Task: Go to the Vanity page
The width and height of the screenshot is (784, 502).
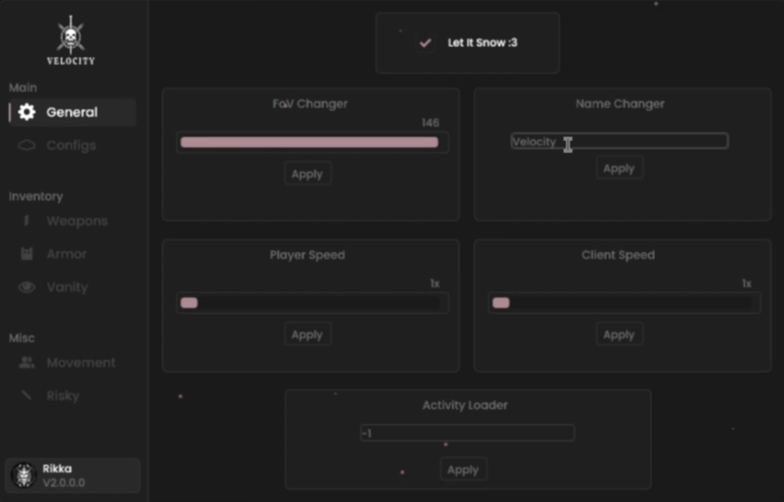Action: (72, 287)
